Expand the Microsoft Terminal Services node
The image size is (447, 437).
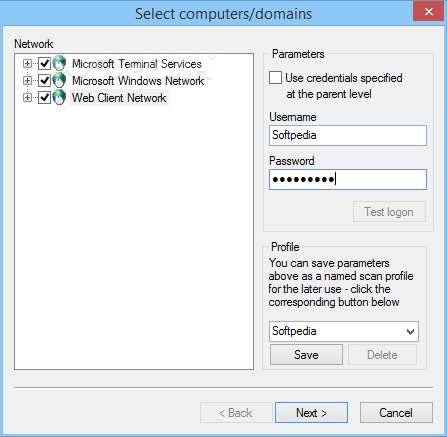pyautogui.click(x=27, y=63)
